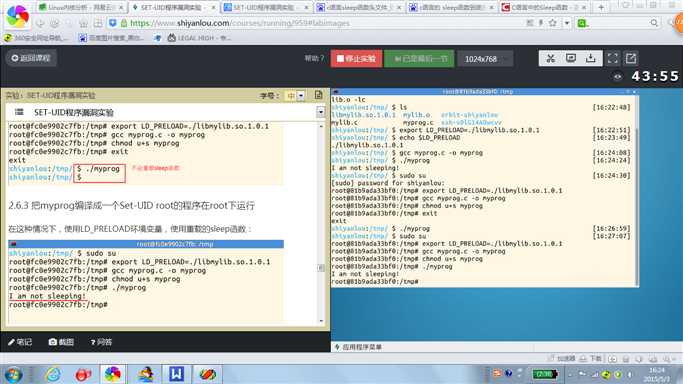Click the green search engine icon
This screenshot has height=384, width=683.
(582, 23)
